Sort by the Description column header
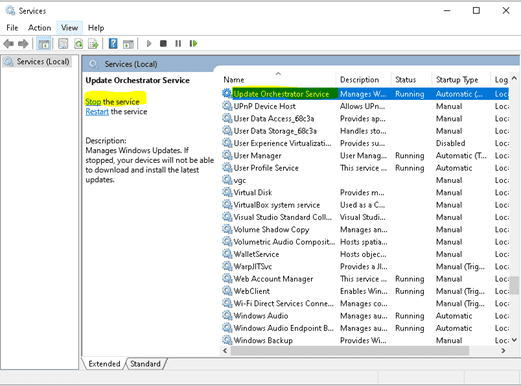Image resolution: width=521 pixels, height=386 pixels. [363, 80]
